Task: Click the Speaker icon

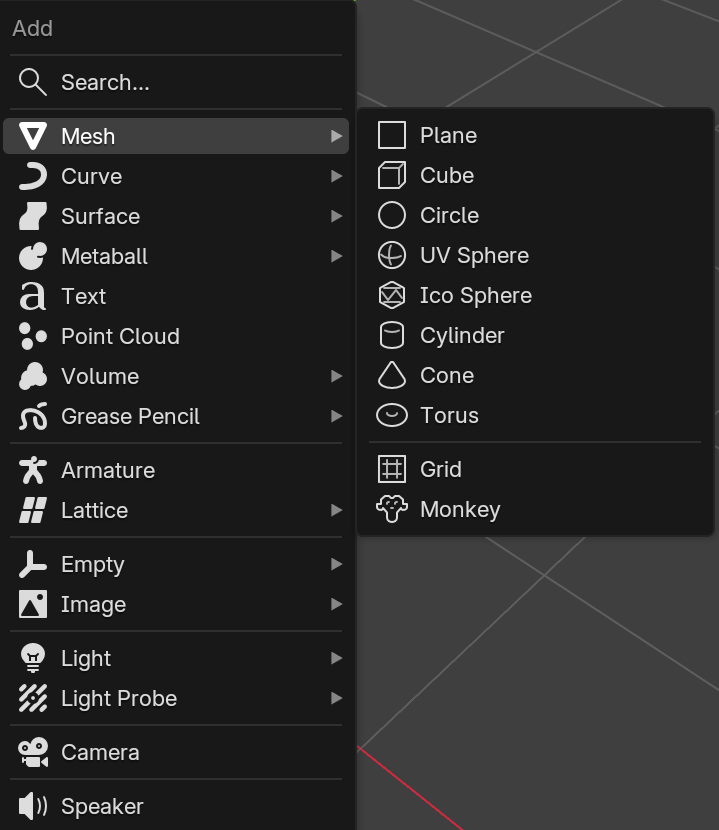Action: pos(33,806)
